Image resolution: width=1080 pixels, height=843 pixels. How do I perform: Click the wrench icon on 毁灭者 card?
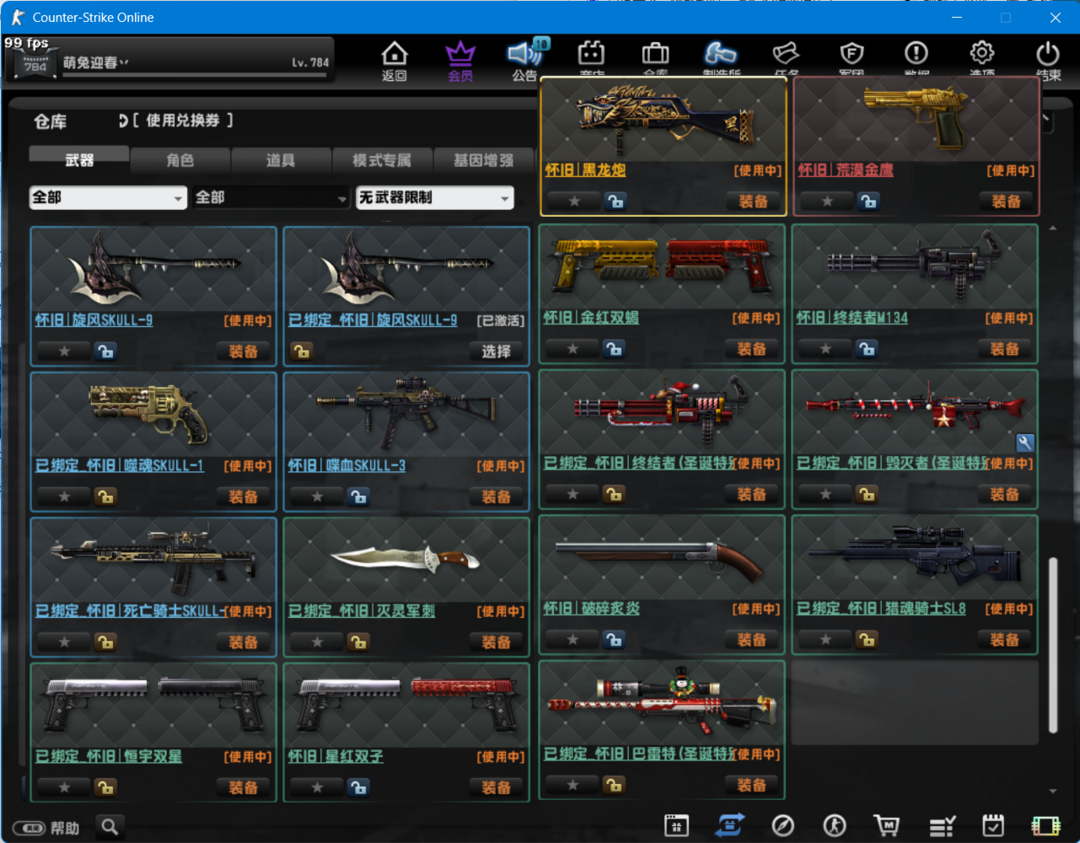coord(1024,443)
